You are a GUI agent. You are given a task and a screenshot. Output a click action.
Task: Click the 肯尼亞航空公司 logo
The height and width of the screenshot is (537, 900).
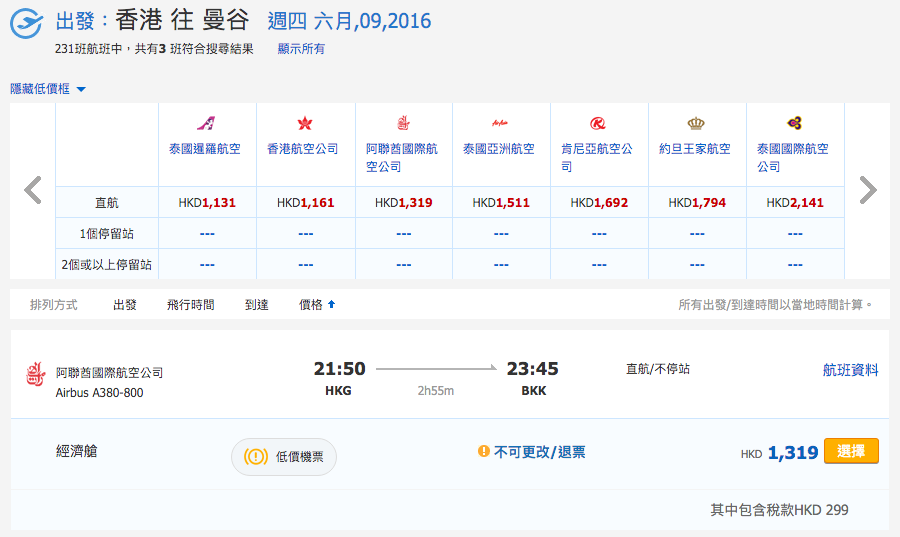(598, 123)
